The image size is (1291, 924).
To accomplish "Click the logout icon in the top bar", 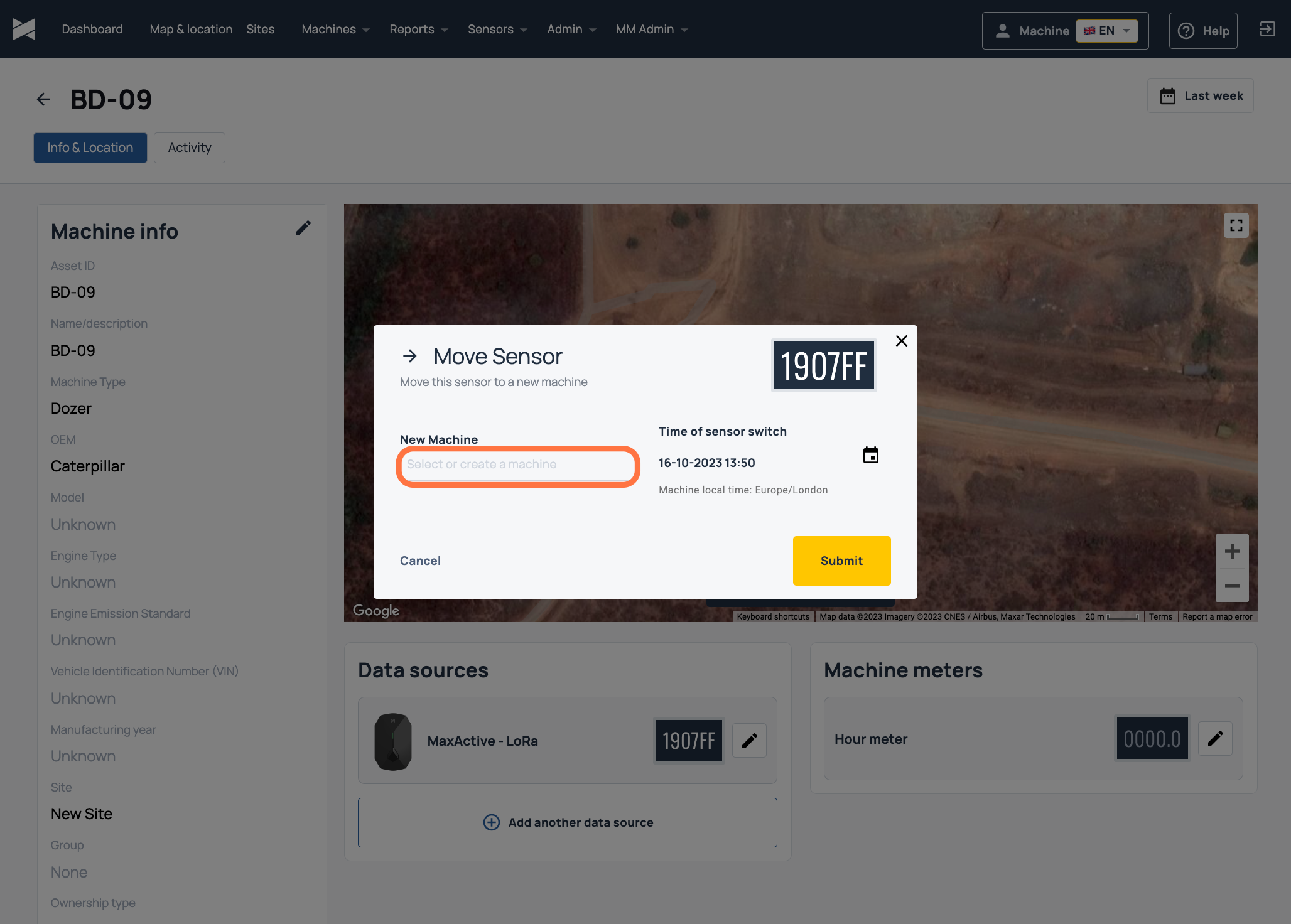I will tap(1267, 30).
